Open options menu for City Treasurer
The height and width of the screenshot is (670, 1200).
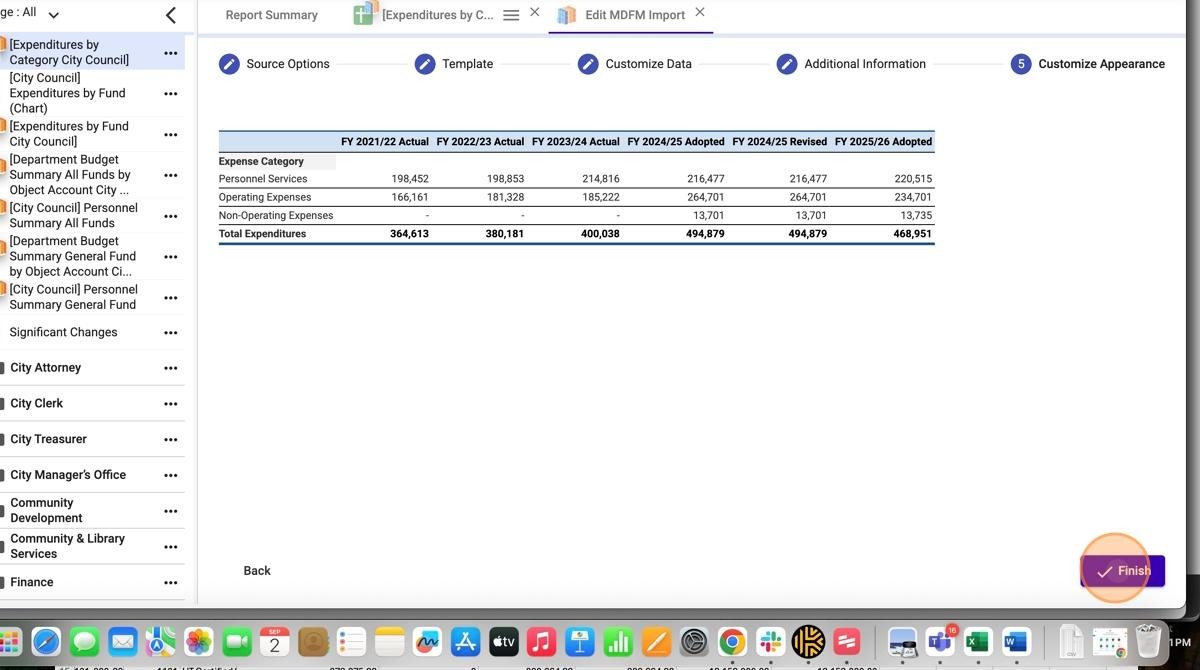click(171, 440)
